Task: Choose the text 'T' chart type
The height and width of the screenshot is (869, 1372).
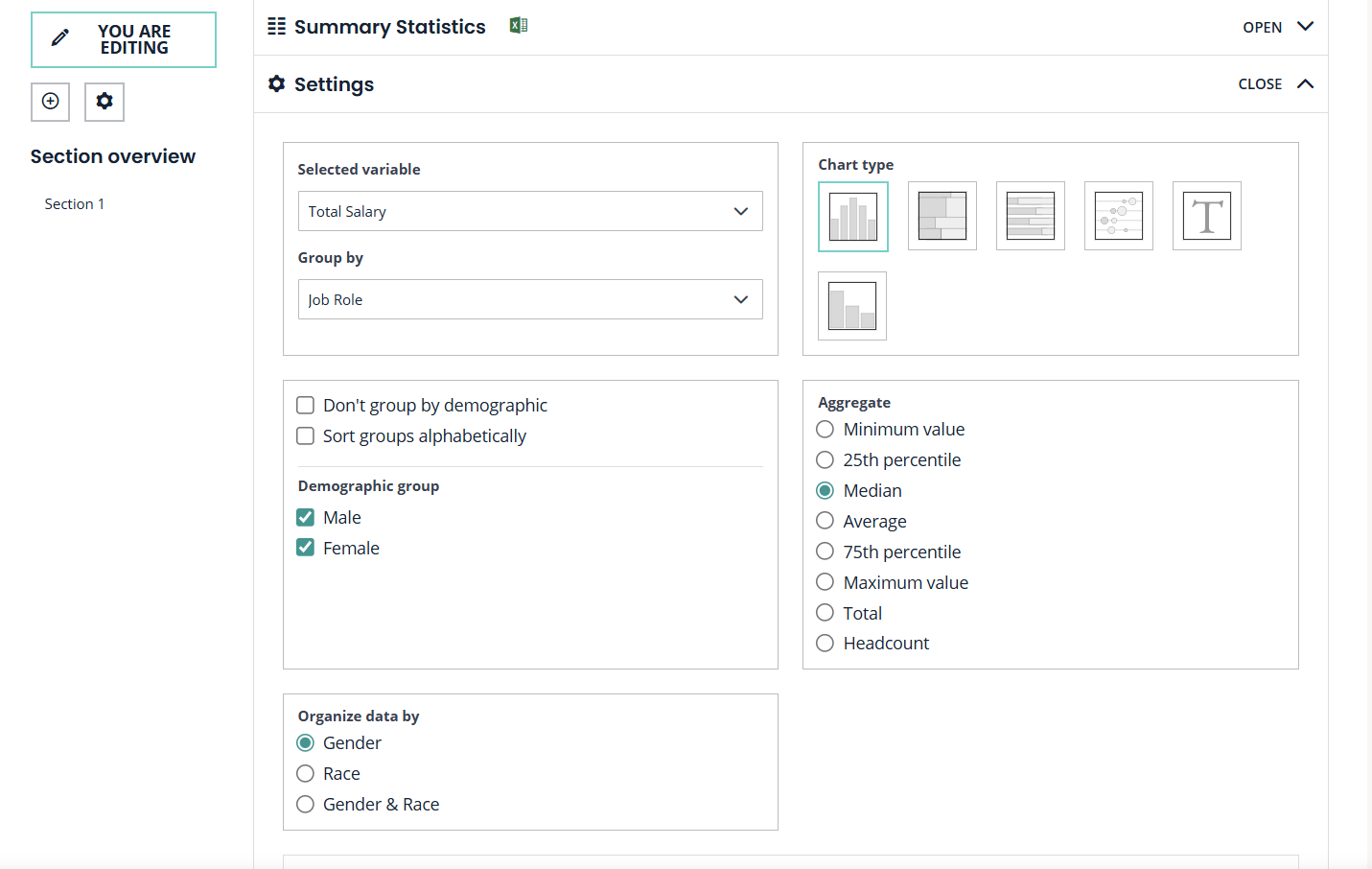Action: [x=1206, y=216]
